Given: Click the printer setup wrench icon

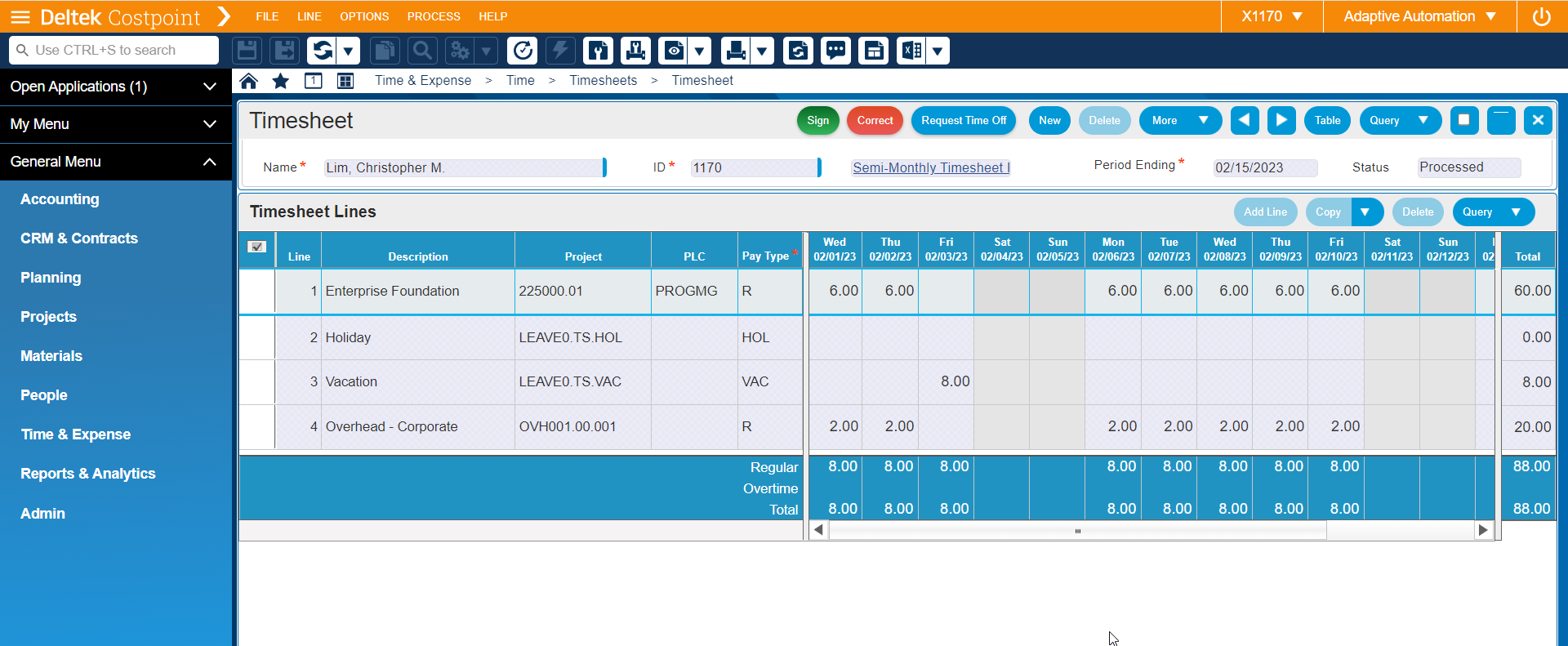Looking at the screenshot, I should tap(635, 51).
